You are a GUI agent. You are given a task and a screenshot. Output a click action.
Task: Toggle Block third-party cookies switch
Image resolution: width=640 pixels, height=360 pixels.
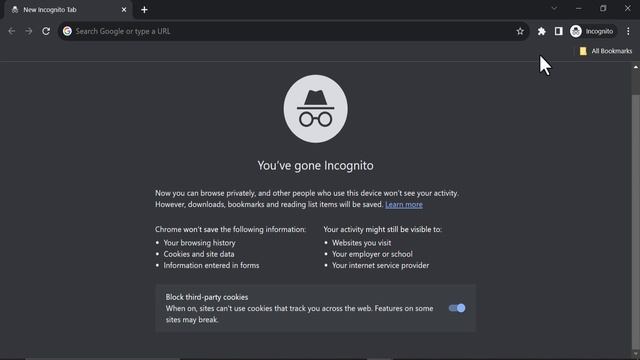click(457, 308)
